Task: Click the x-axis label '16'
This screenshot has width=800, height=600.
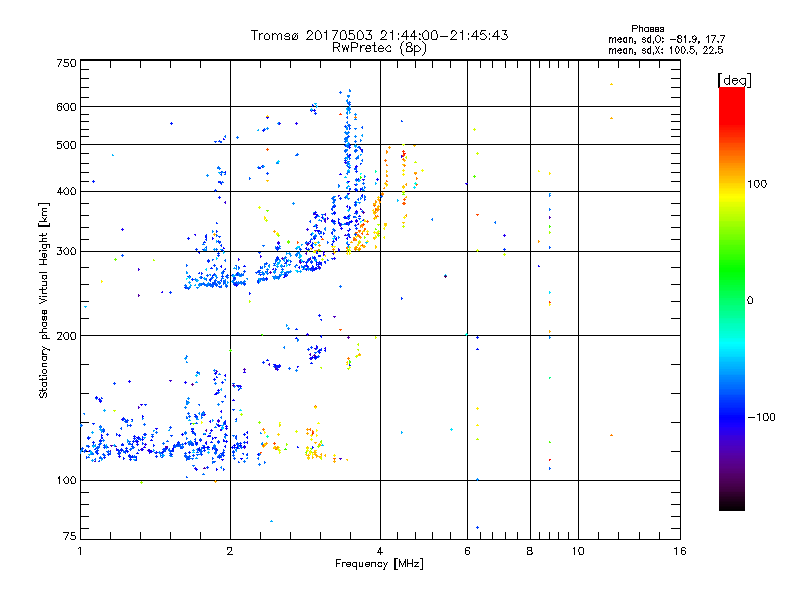Action: click(x=680, y=551)
